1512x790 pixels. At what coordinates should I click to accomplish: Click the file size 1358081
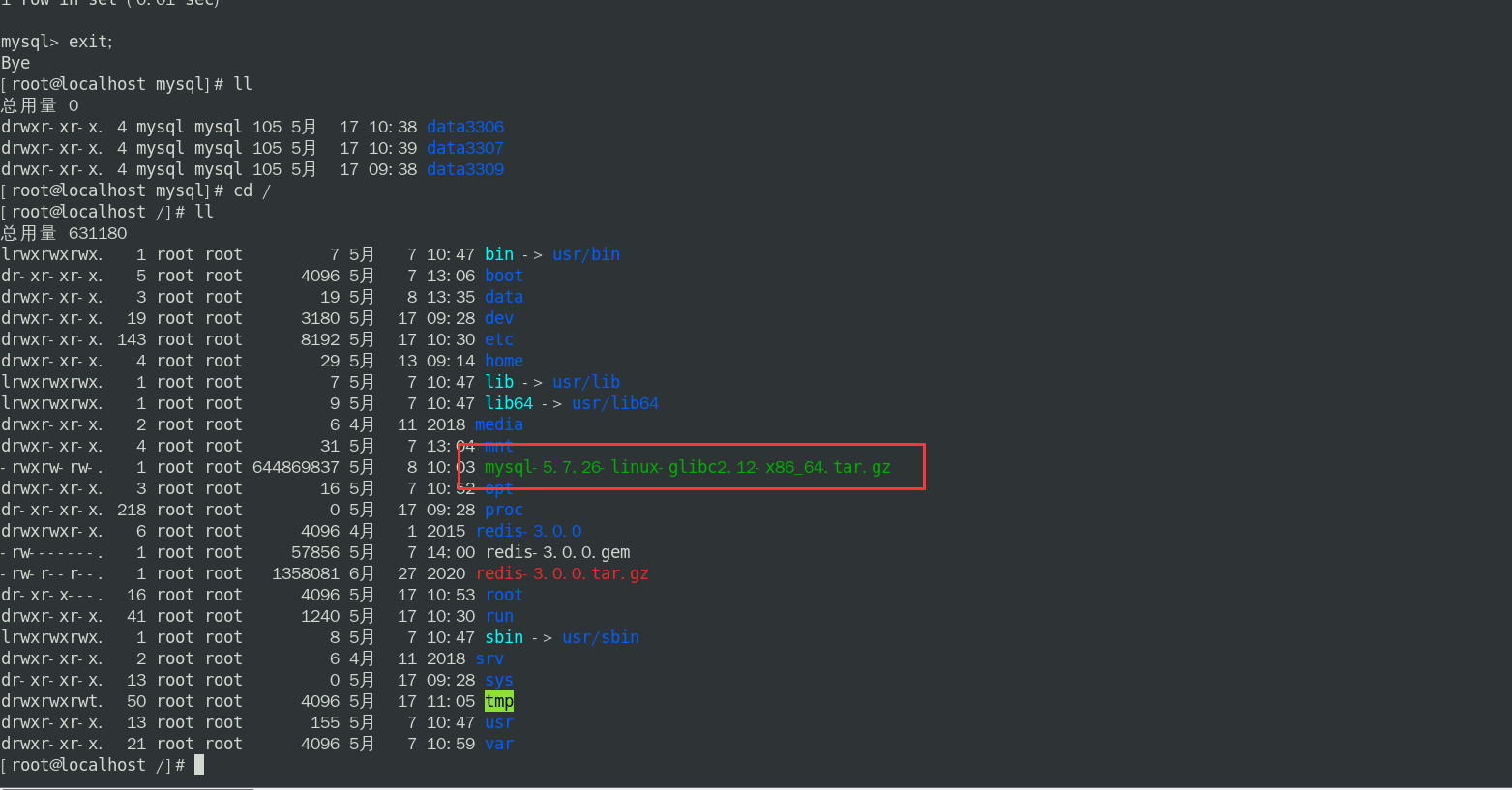click(306, 573)
